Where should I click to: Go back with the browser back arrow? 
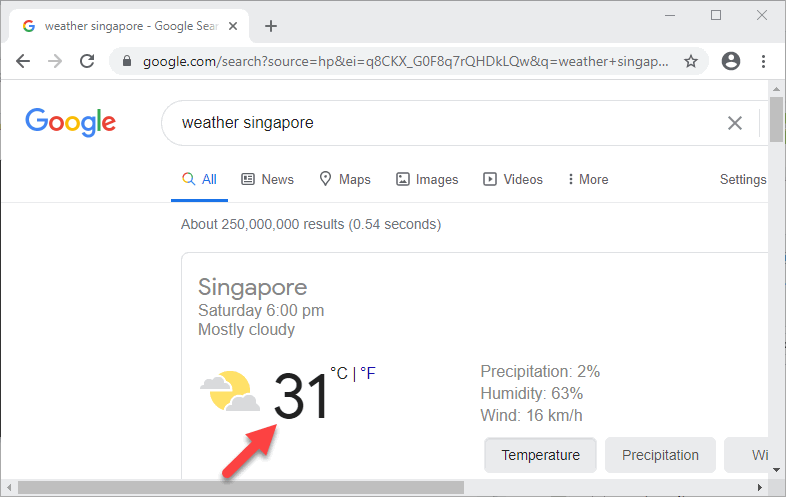23,61
